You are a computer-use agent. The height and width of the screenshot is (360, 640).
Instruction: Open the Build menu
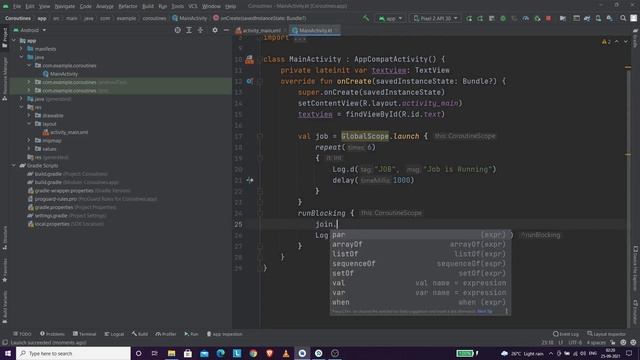point(148,7)
